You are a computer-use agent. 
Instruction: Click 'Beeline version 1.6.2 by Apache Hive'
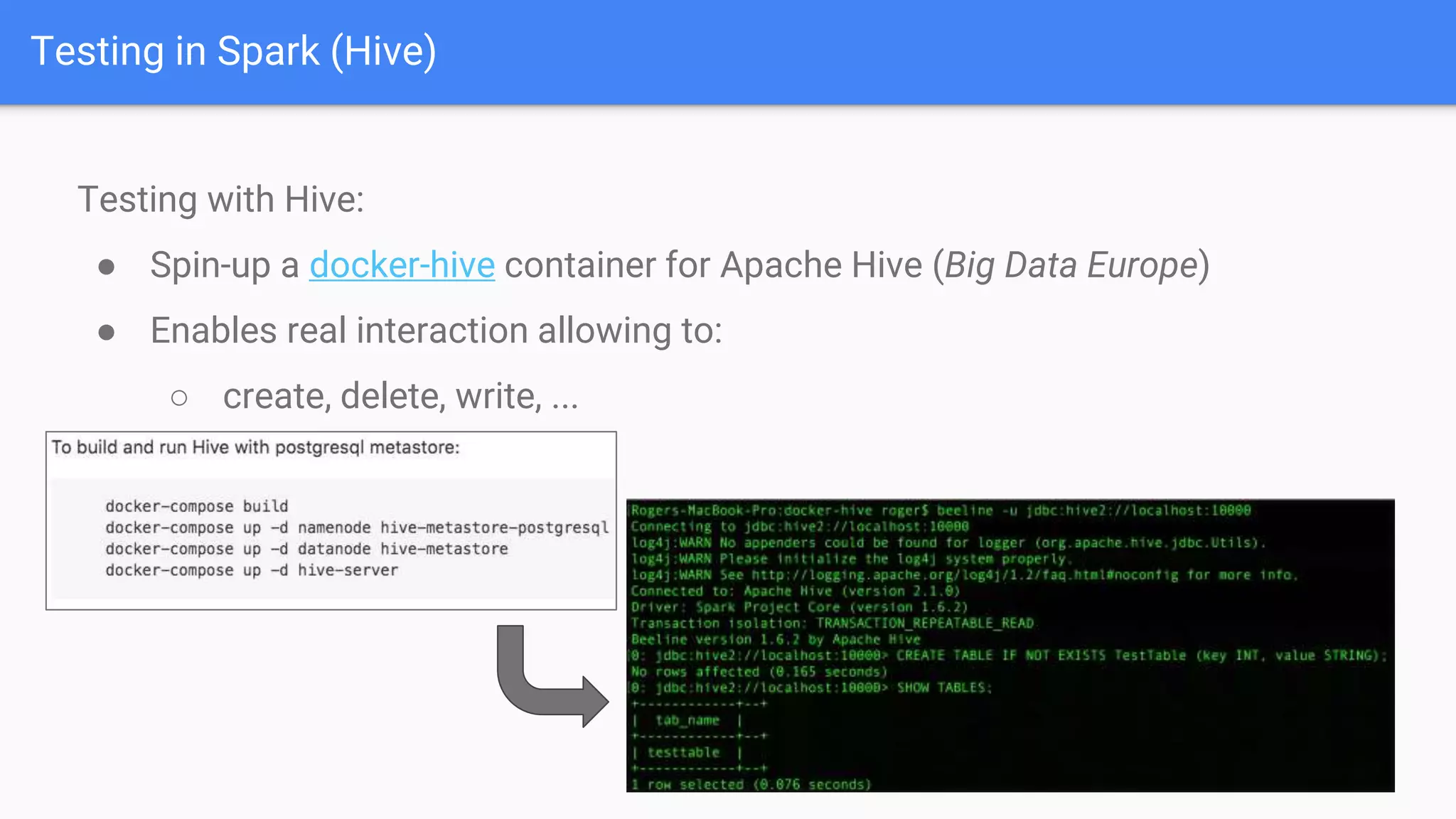776,640
